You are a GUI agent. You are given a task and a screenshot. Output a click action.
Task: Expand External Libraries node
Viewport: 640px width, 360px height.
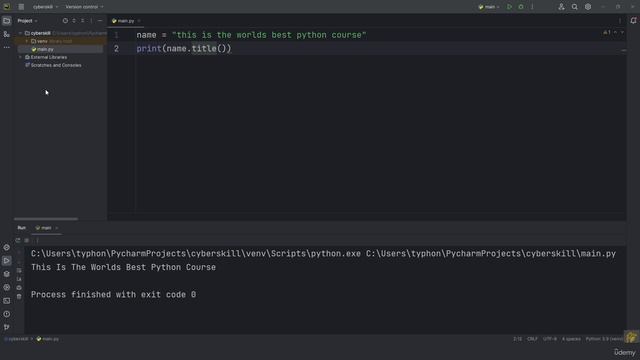click(x=20, y=57)
